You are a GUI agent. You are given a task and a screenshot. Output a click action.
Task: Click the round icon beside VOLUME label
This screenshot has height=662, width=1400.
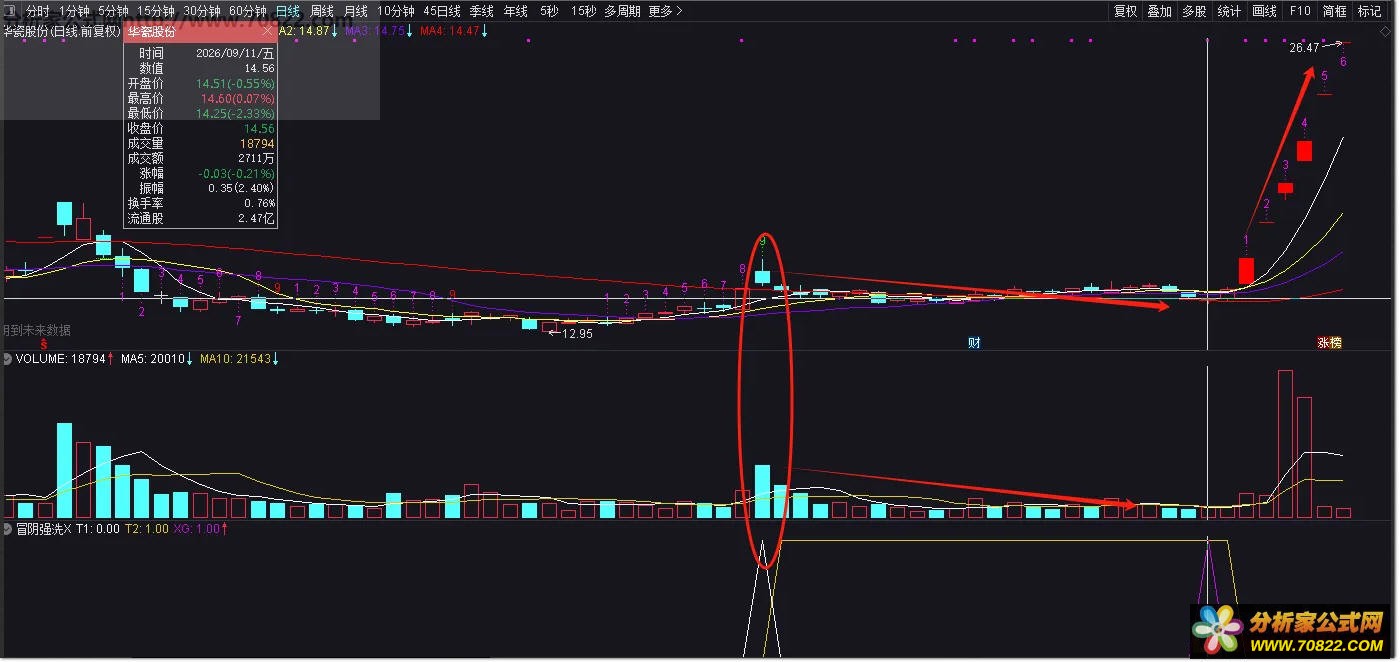coord(8,358)
